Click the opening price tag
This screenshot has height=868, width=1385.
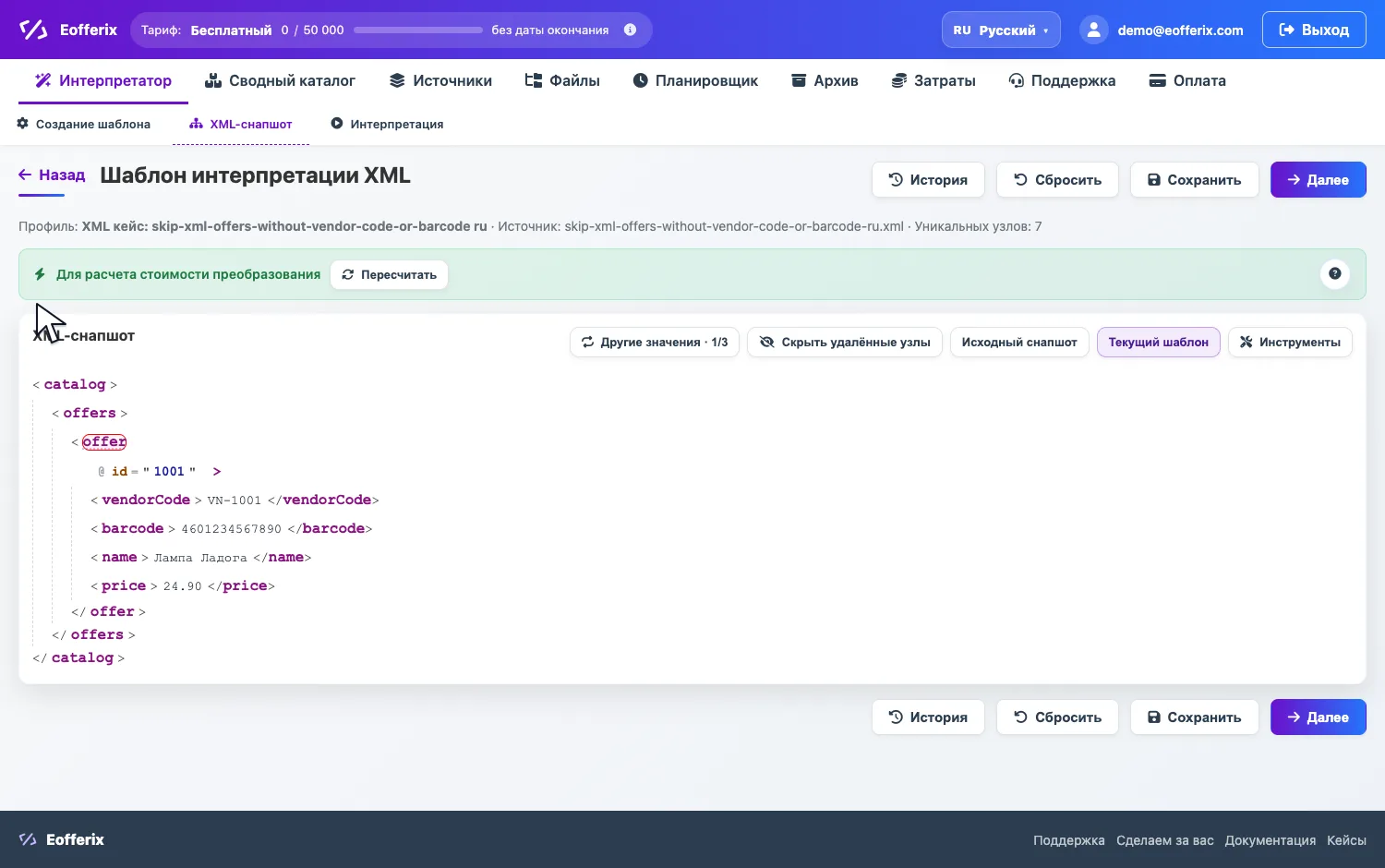124,585
